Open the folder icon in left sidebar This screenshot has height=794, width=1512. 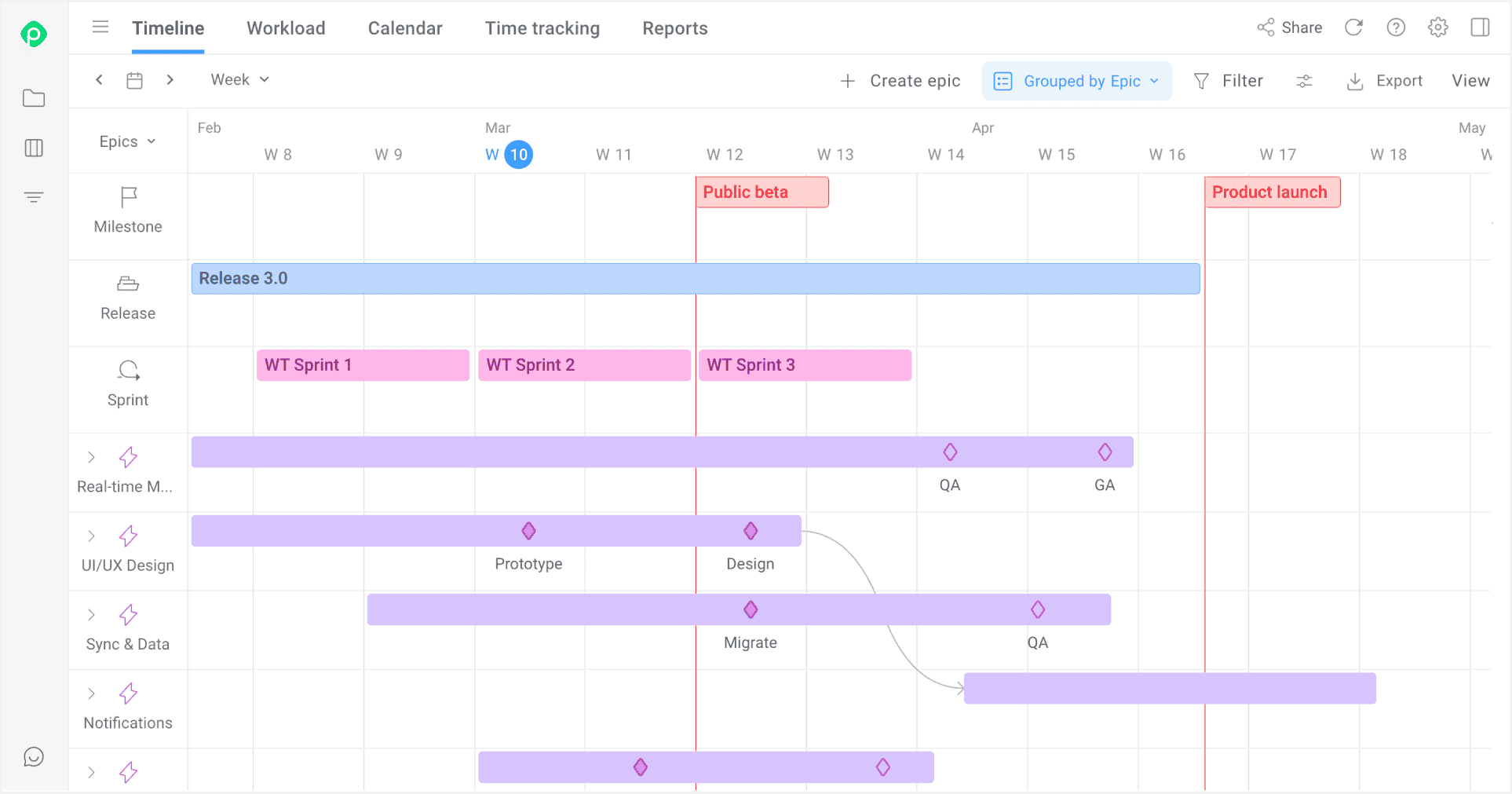pyautogui.click(x=34, y=98)
